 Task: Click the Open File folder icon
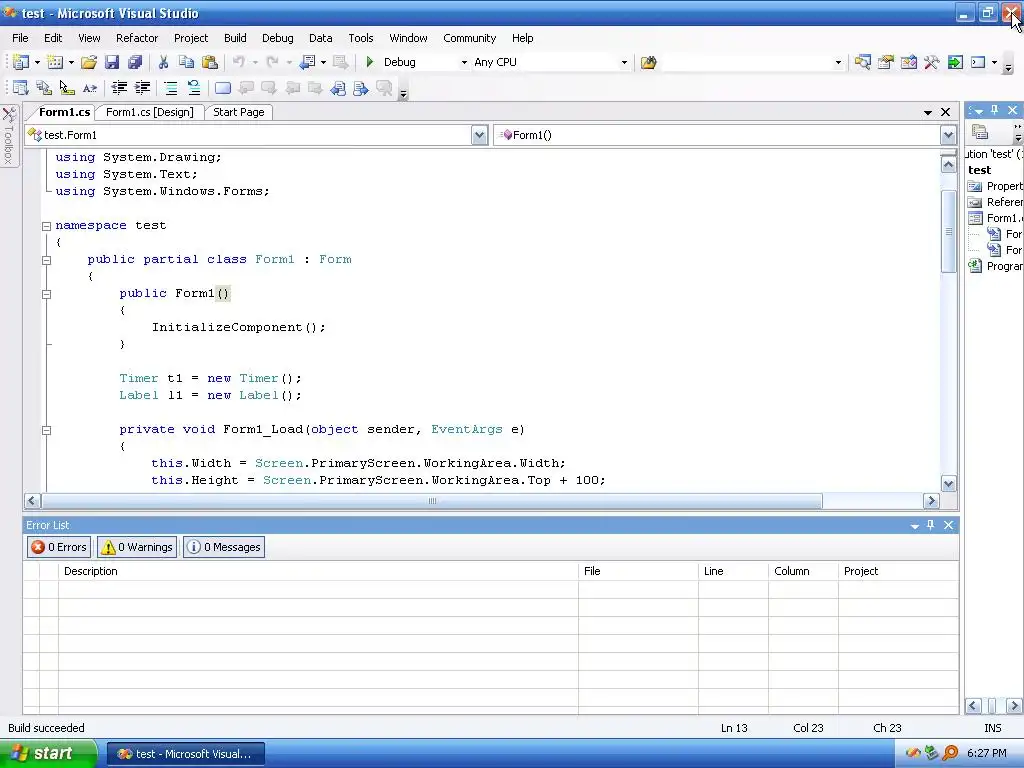pyautogui.click(x=89, y=62)
